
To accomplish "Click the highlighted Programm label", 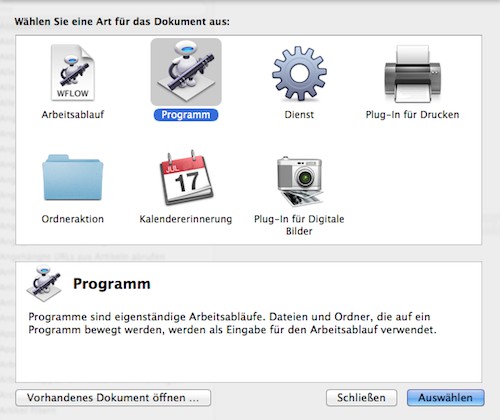I will [x=186, y=115].
